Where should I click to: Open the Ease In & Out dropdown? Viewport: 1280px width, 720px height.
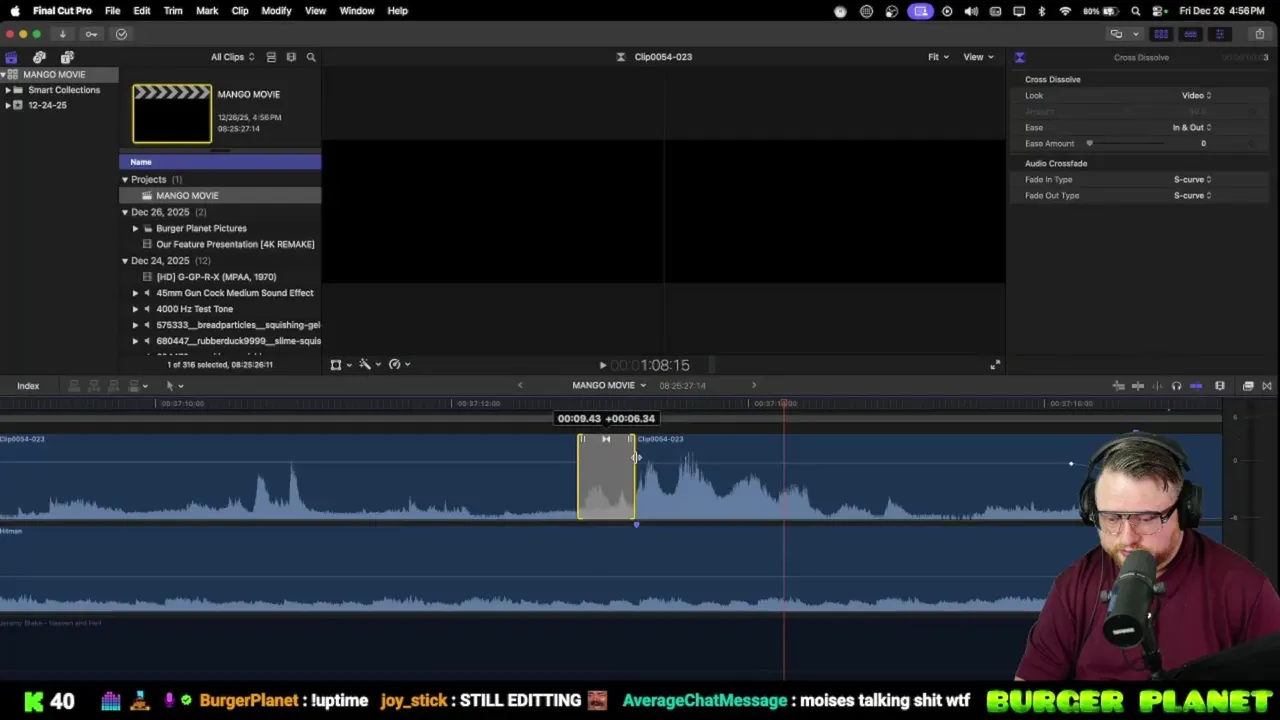(x=1191, y=128)
